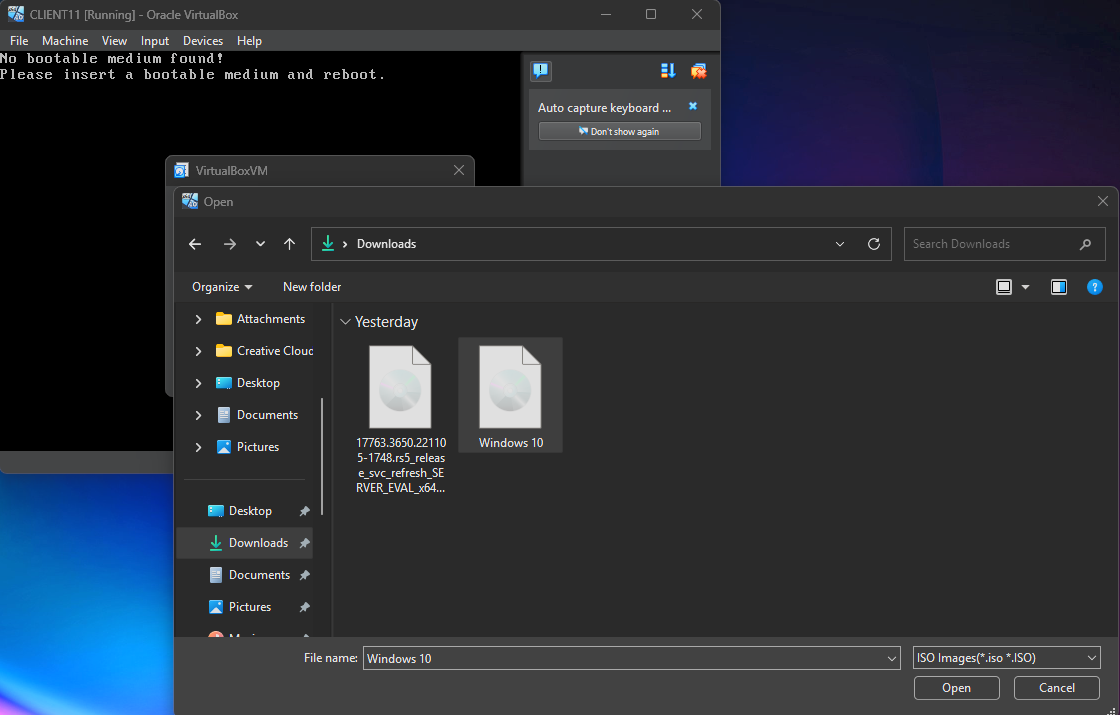This screenshot has height=715, width=1120.
Task: Select the Windows 10 ISO file
Action: pyautogui.click(x=510, y=395)
